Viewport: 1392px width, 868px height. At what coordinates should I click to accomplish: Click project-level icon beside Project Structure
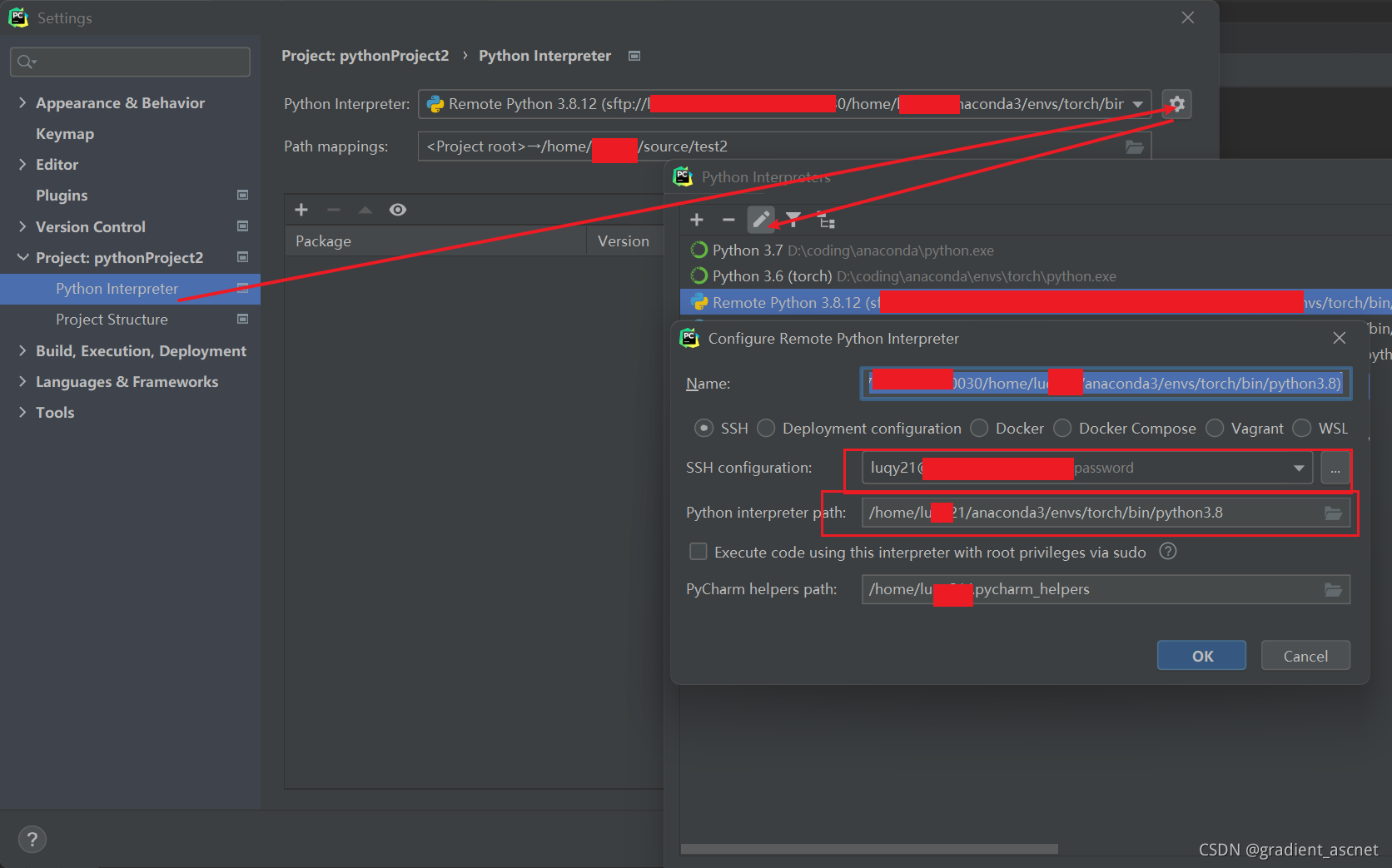[x=243, y=319]
